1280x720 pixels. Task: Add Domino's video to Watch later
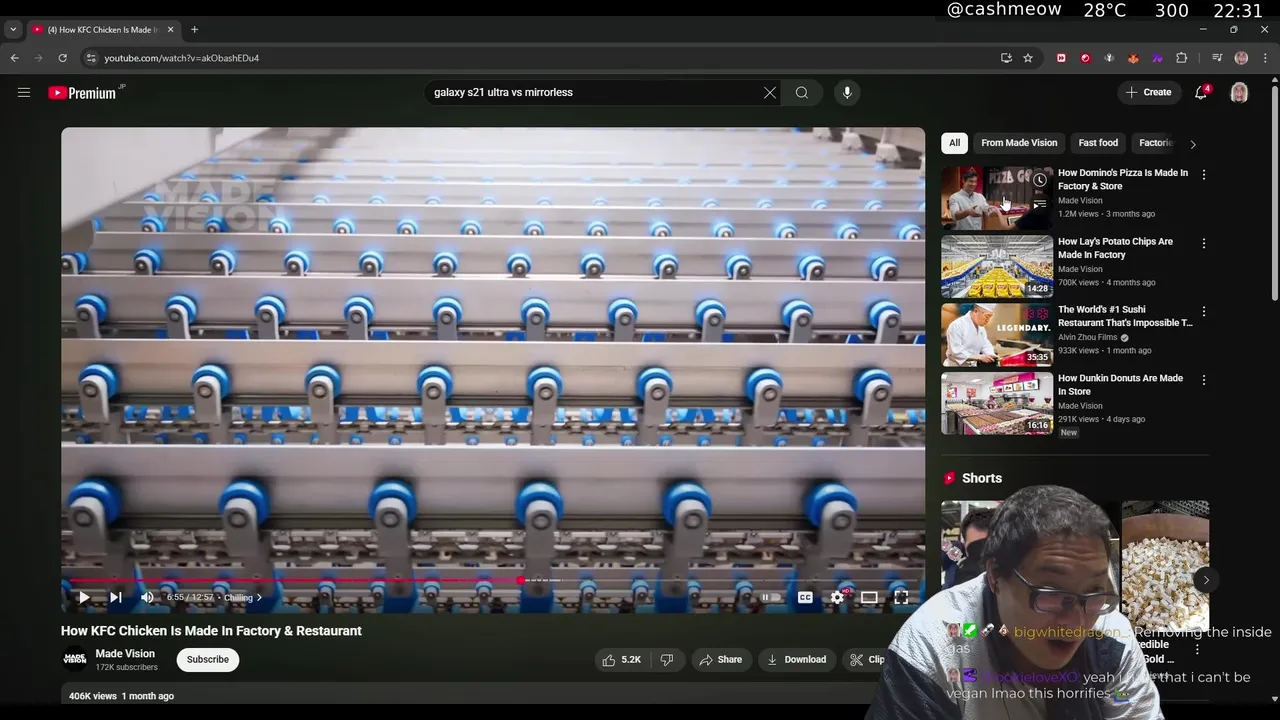coord(1040,180)
